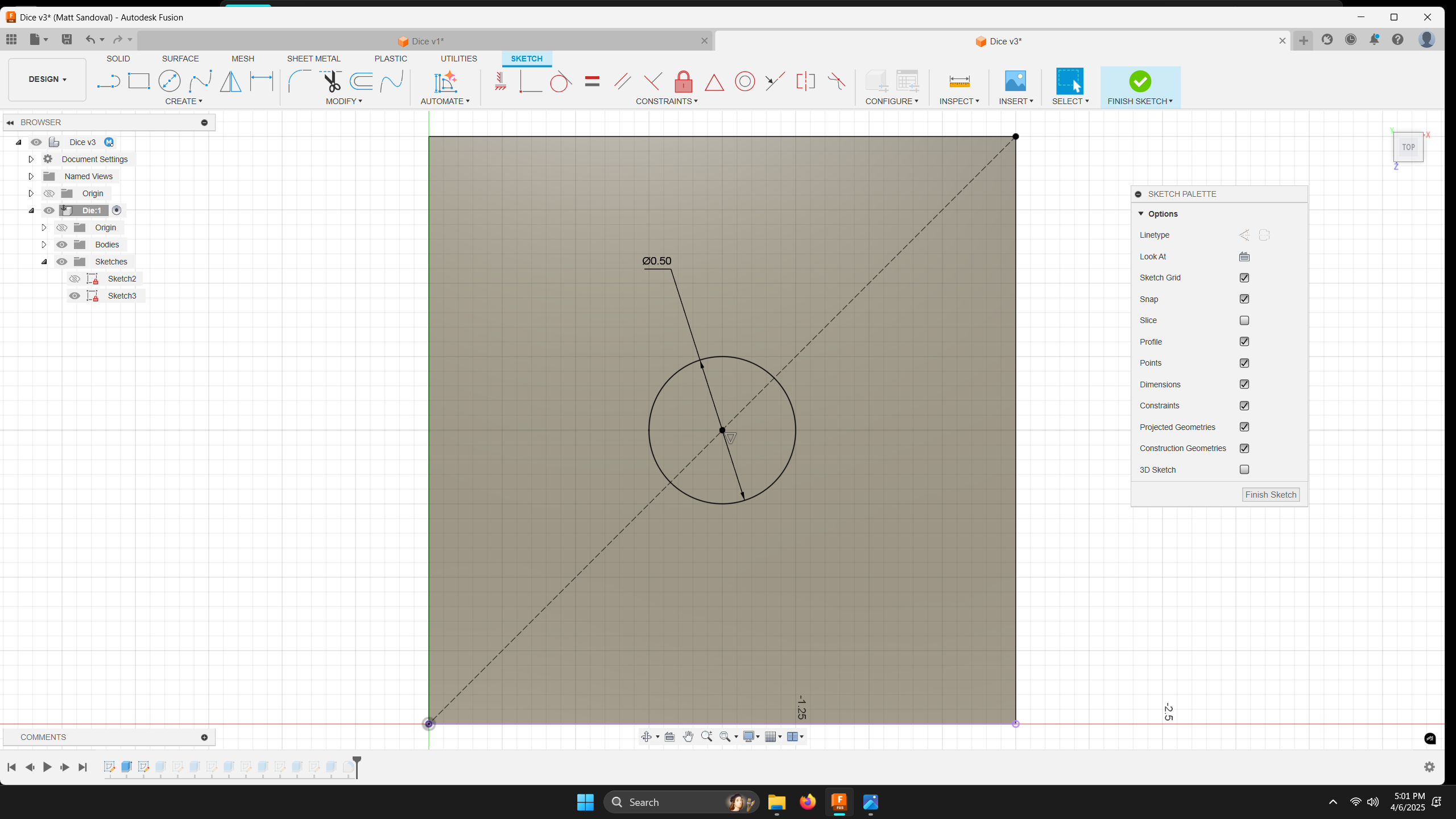Select the Center Diameter Circle tool

[169, 81]
